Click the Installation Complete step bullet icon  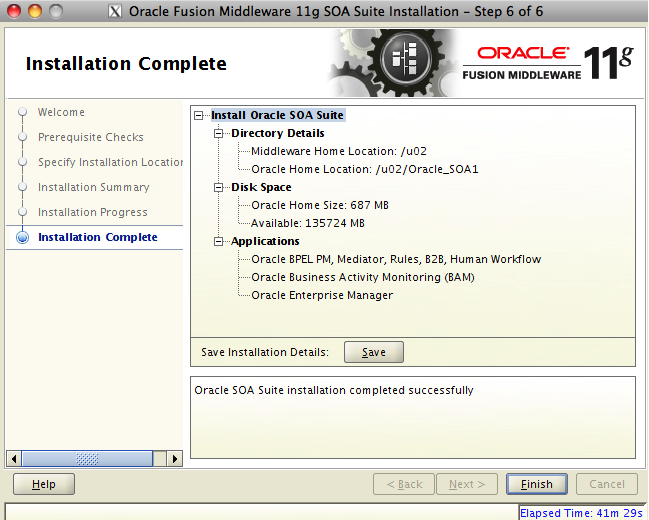[x=22, y=238]
